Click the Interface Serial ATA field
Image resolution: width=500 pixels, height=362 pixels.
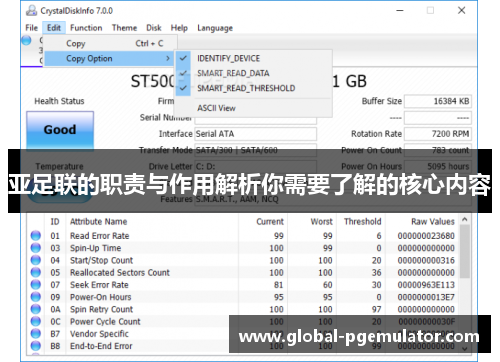[x=255, y=134]
